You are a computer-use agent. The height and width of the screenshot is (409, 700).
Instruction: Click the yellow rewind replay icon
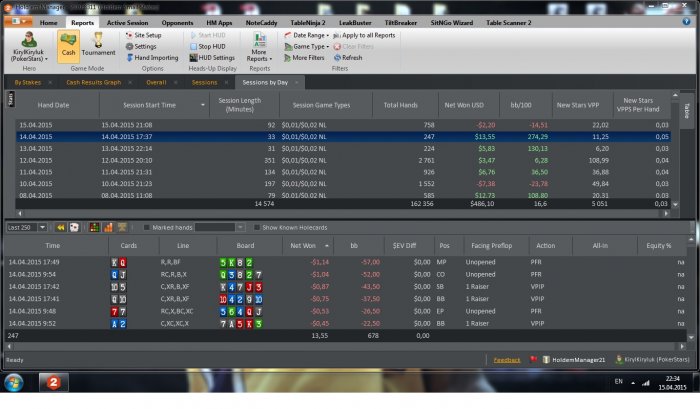pos(60,227)
